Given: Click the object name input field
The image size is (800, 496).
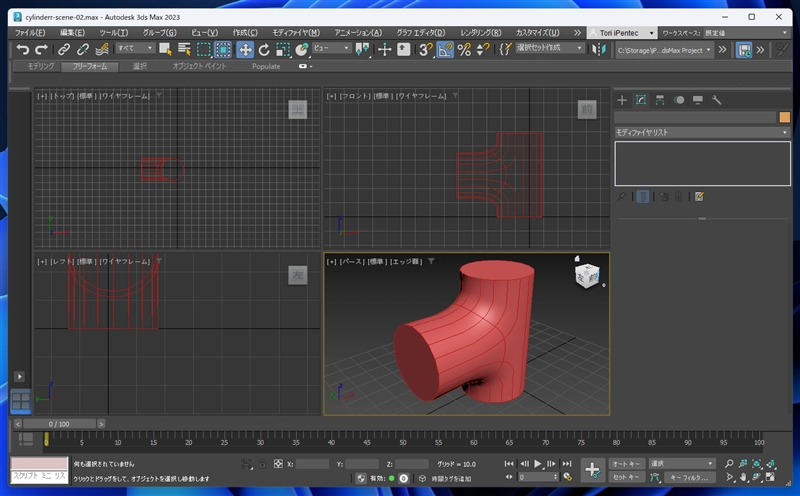Looking at the screenshot, I should pyautogui.click(x=695, y=117).
